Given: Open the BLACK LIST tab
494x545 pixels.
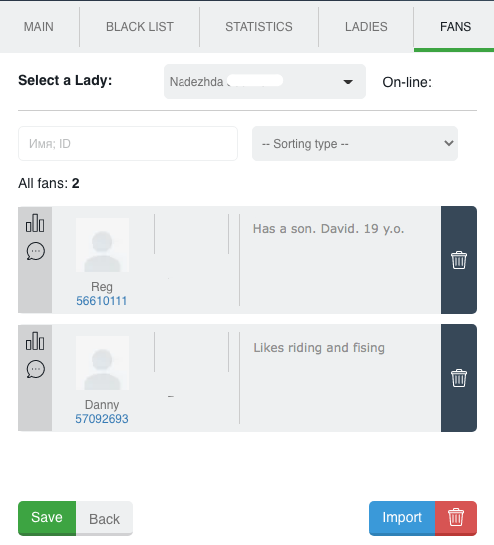Looking at the screenshot, I should [140, 27].
